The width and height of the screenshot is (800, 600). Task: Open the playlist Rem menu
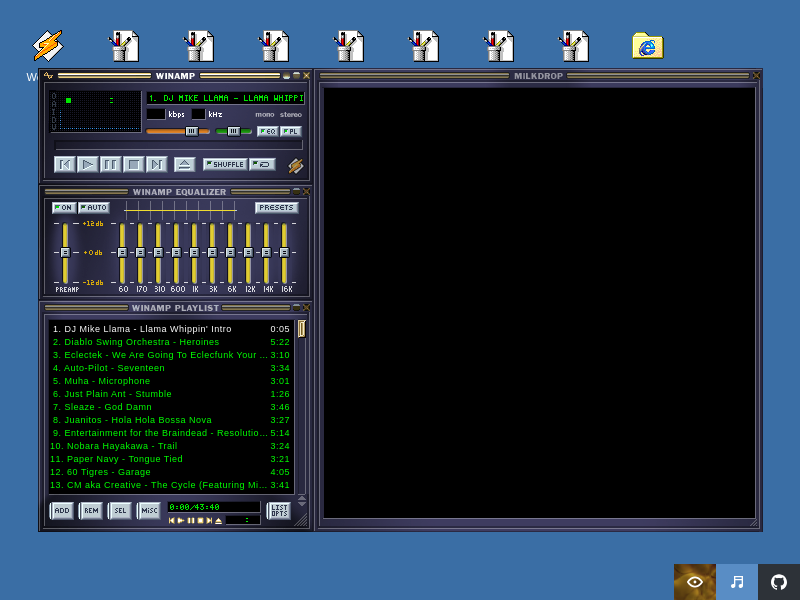(x=91, y=510)
